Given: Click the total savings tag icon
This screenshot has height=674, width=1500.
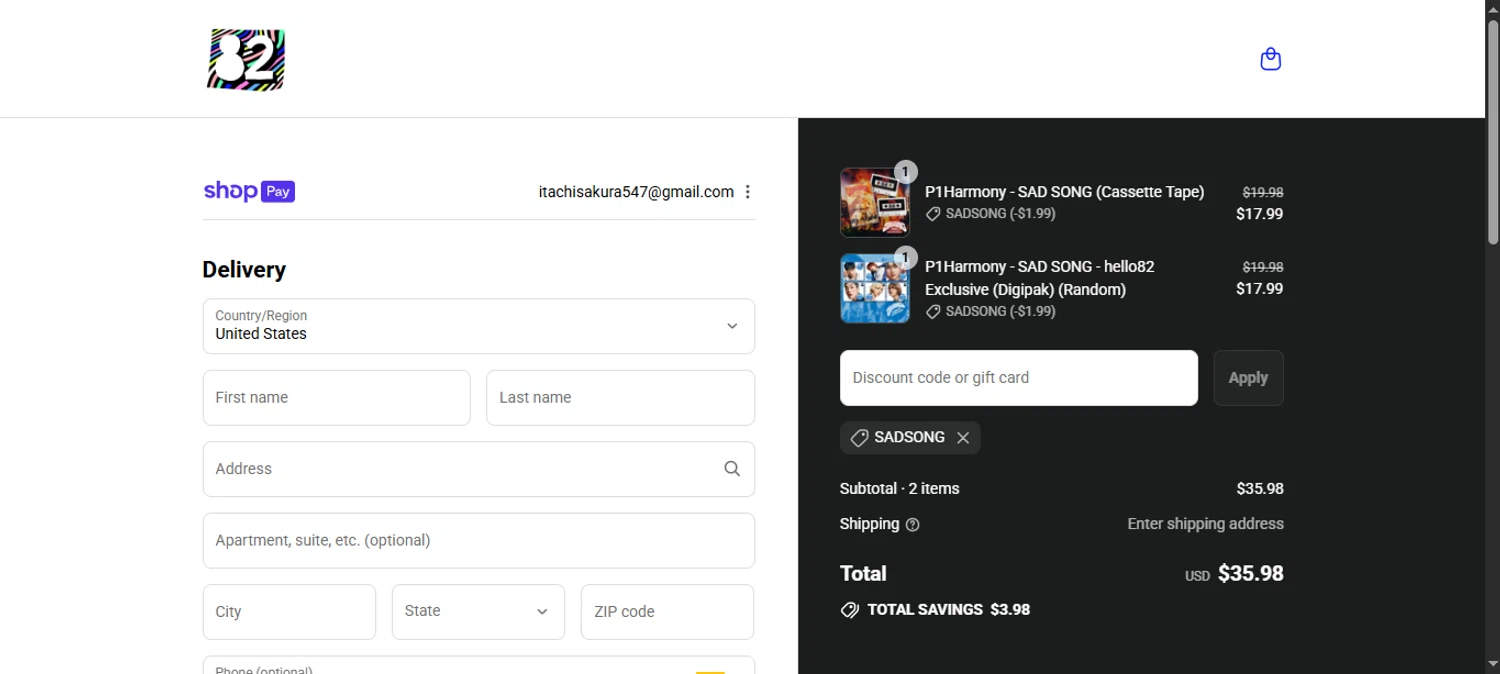Looking at the screenshot, I should point(850,610).
